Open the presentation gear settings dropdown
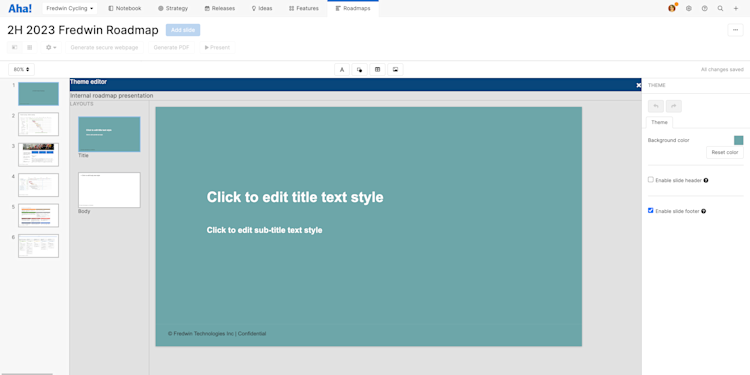Viewport: 750px width, 375px height. [x=51, y=47]
